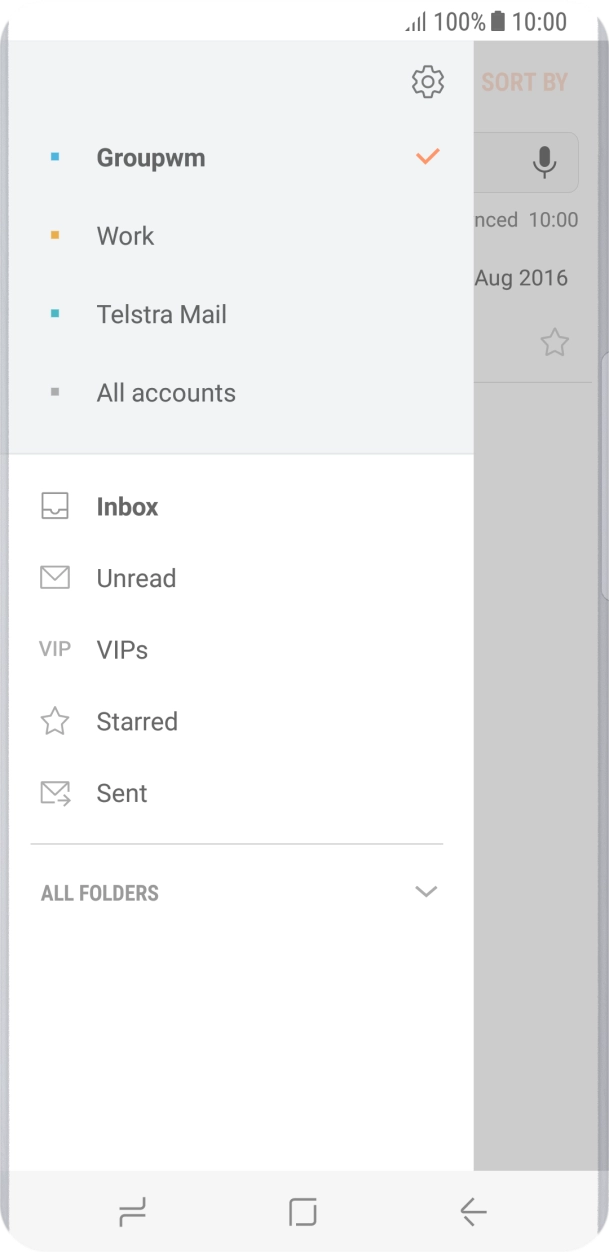Switch to All accounts view
The height and width of the screenshot is (1252, 609).
pos(166,392)
